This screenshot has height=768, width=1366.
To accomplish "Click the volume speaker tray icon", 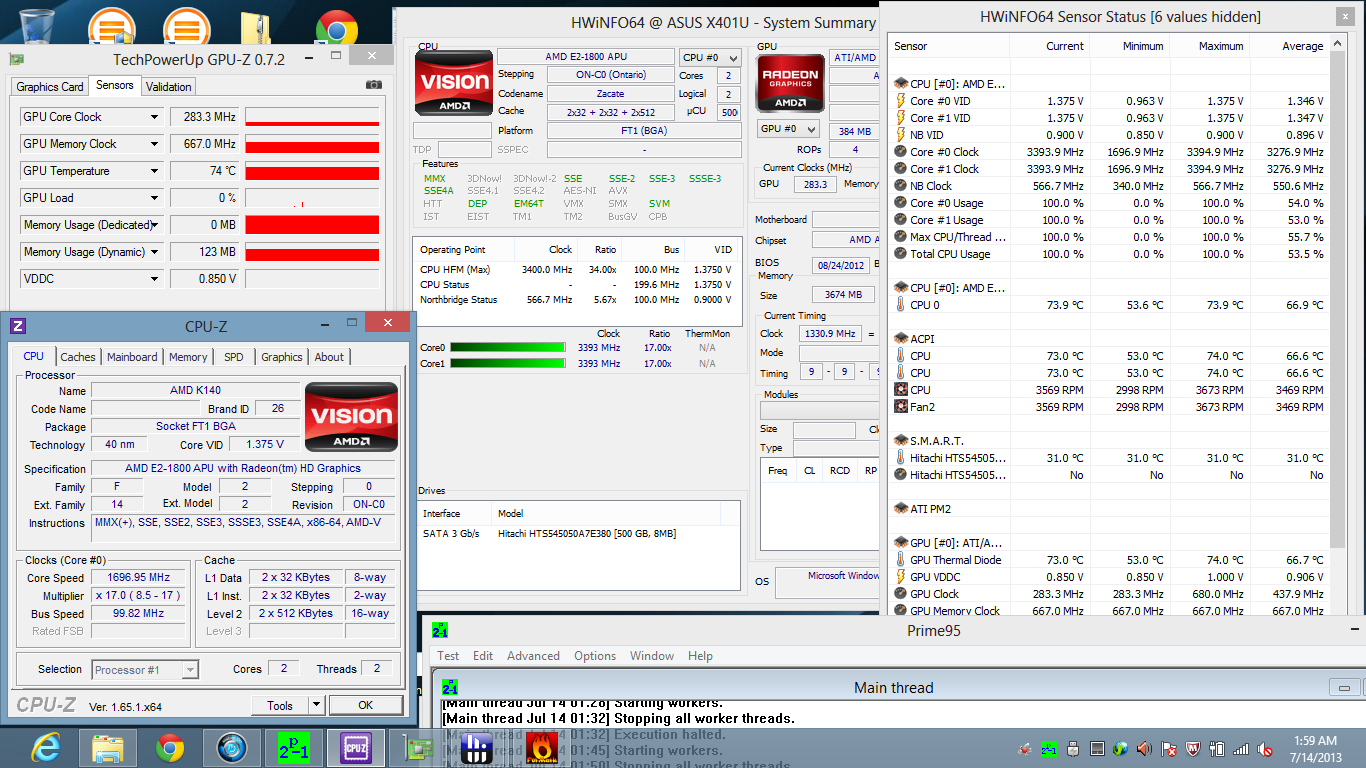I will [1144, 748].
